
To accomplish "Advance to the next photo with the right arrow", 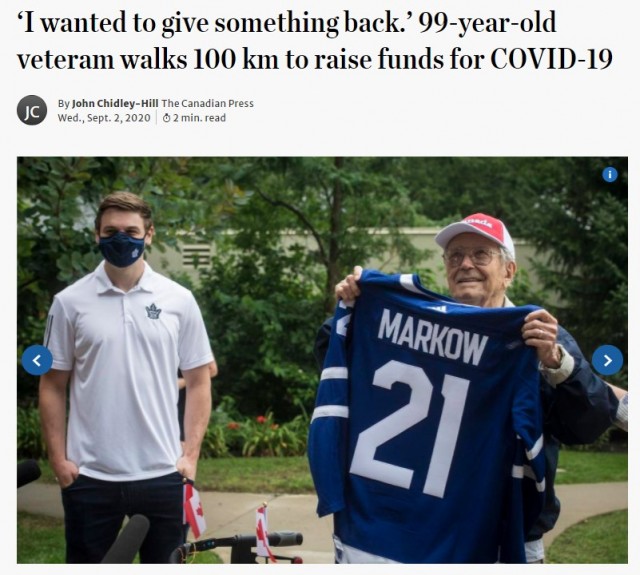I will click(x=607, y=360).
